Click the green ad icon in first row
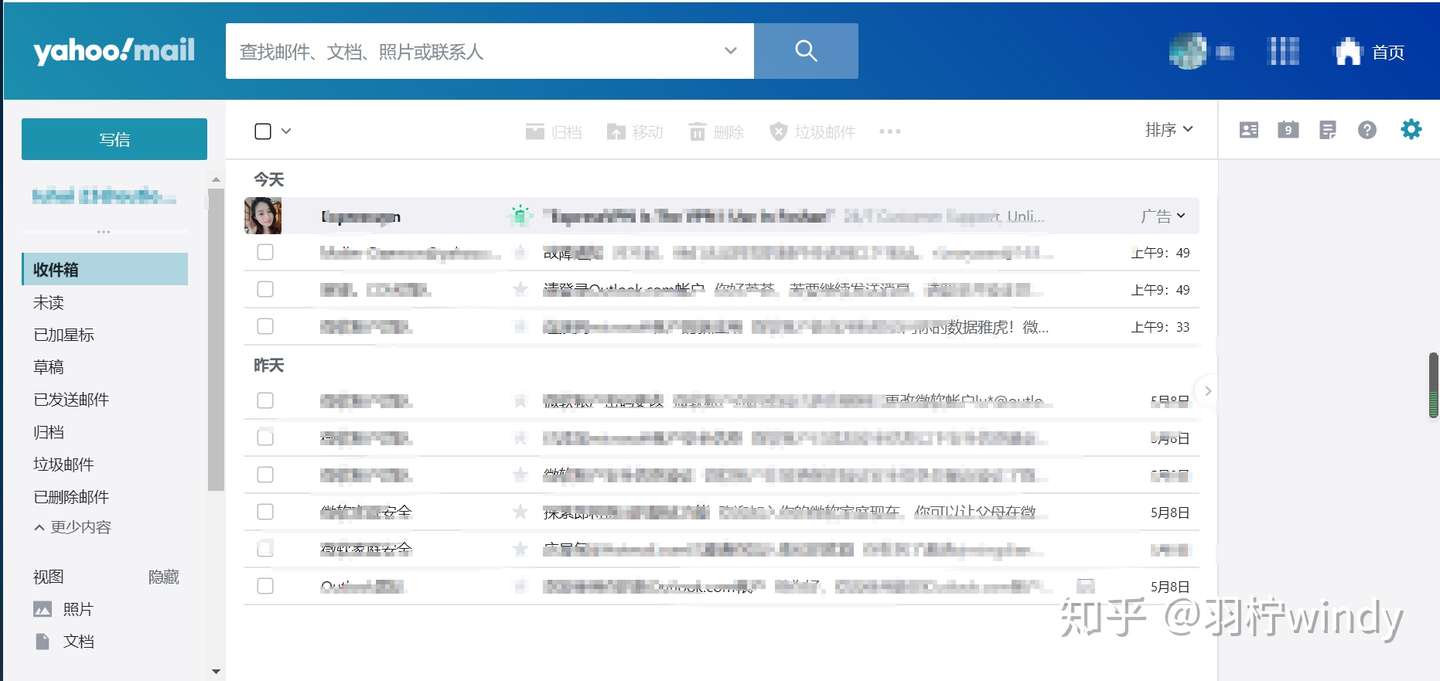The width and height of the screenshot is (1440, 681). coord(519,215)
